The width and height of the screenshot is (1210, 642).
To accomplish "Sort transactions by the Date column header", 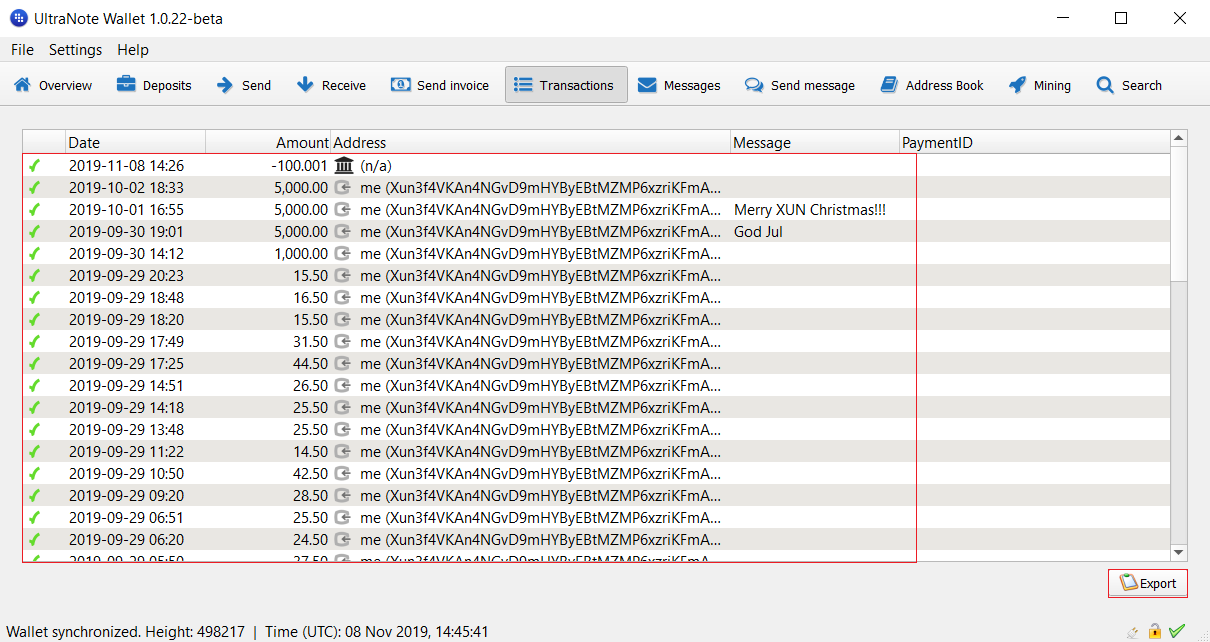I will (x=136, y=143).
